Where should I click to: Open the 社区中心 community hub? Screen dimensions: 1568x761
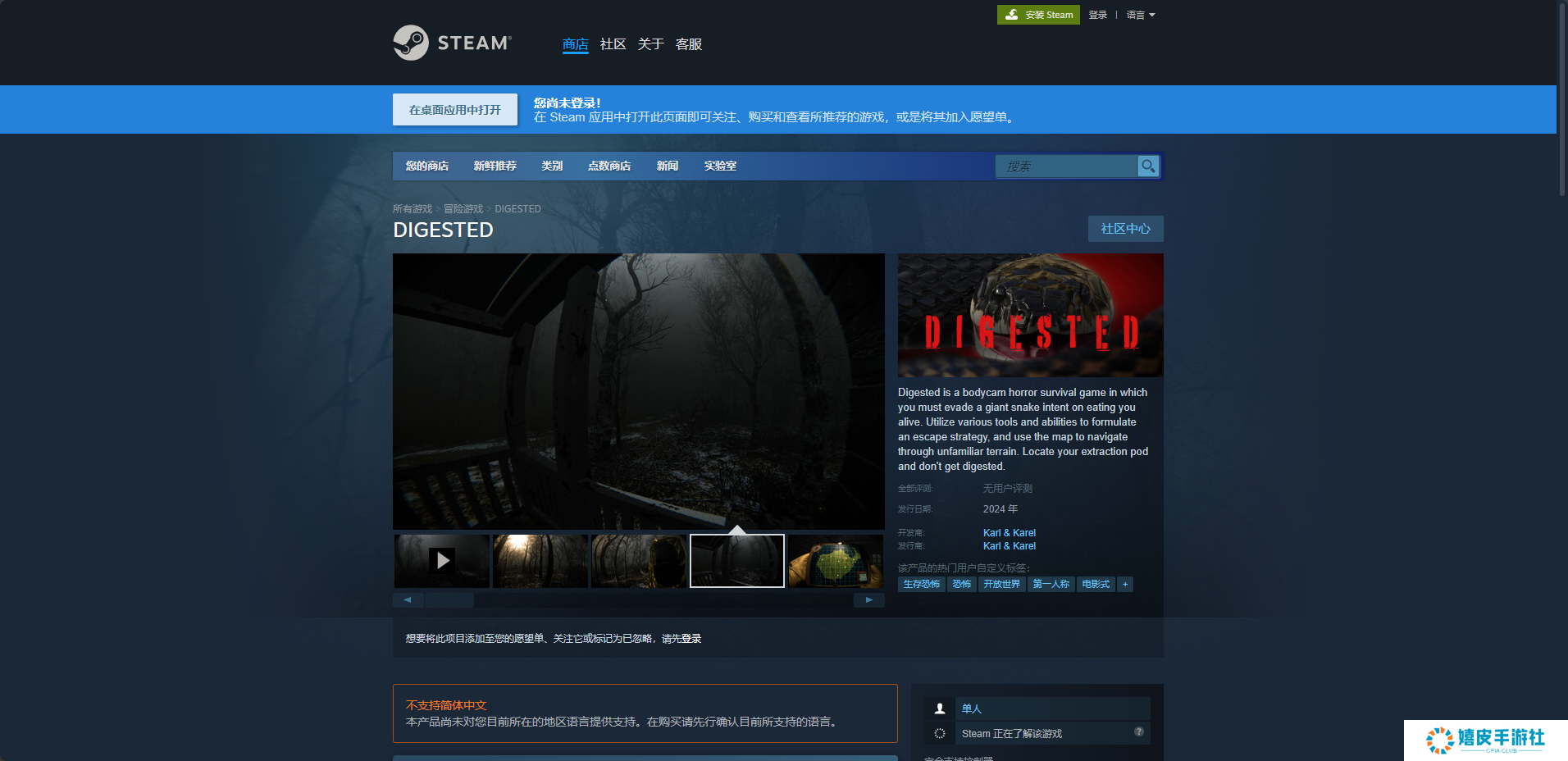pyautogui.click(x=1125, y=229)
